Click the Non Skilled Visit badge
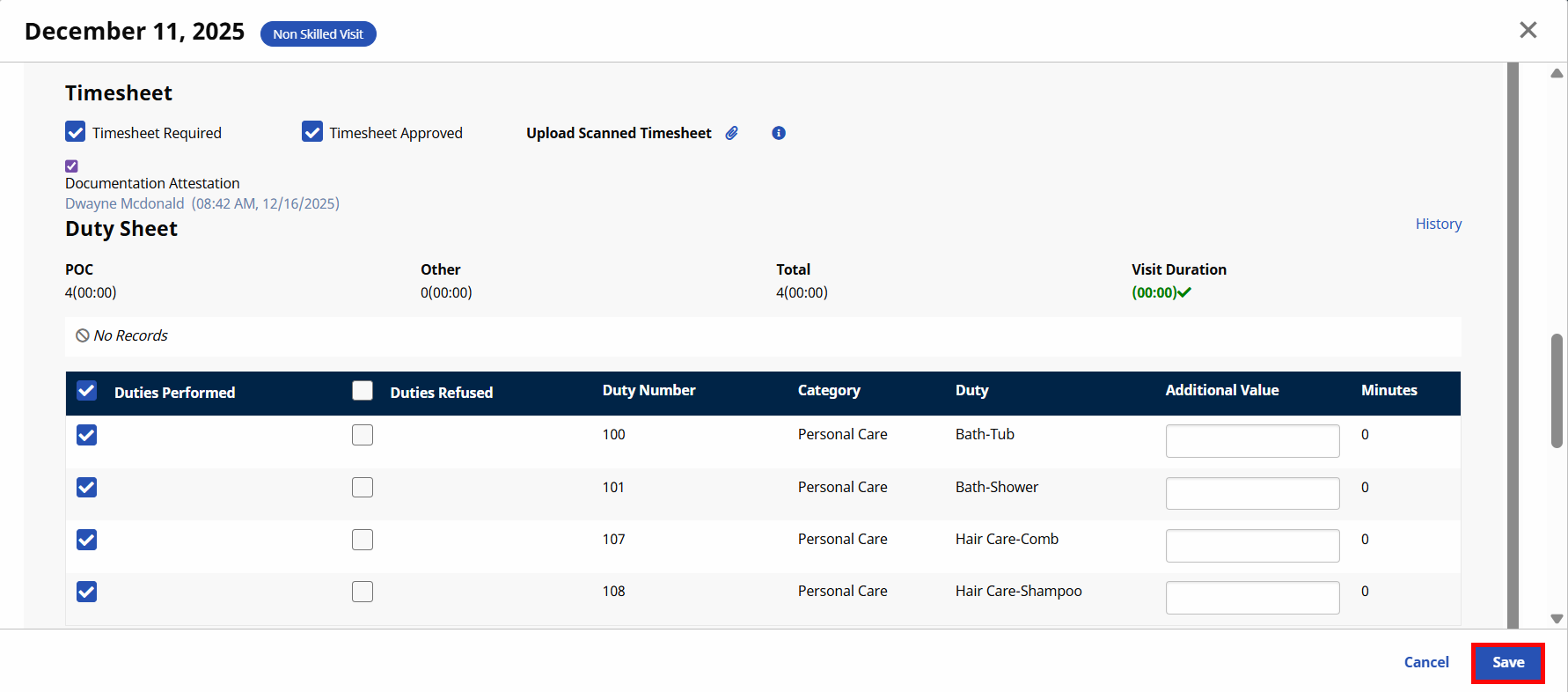The height and width of the screenshot is (692, 1568). point(318,34)
